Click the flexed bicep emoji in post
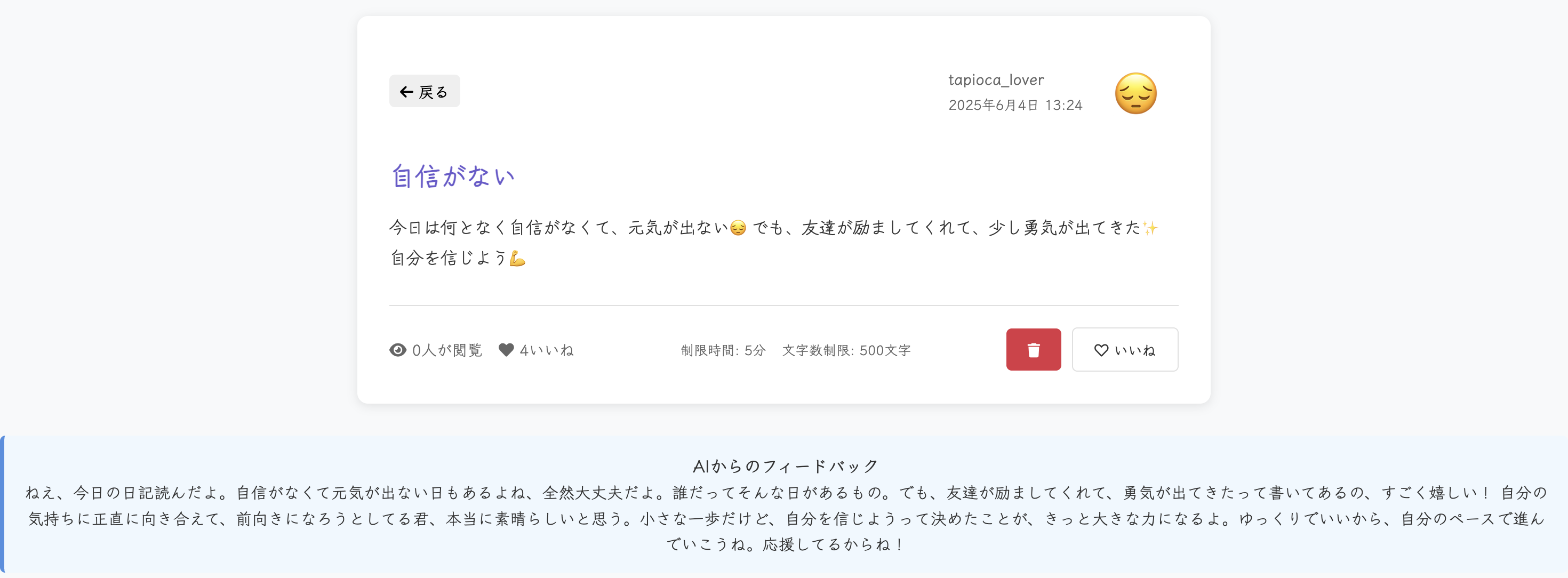The image size is (1568, 578). 517,259
